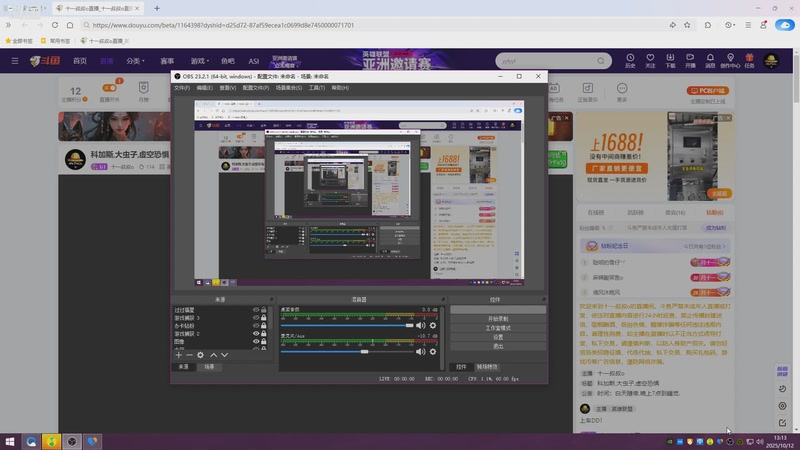The width and height of the screenshot is (800, 450).
Task: Click Douyu 下载 download icon
Action: pos(670,60)
